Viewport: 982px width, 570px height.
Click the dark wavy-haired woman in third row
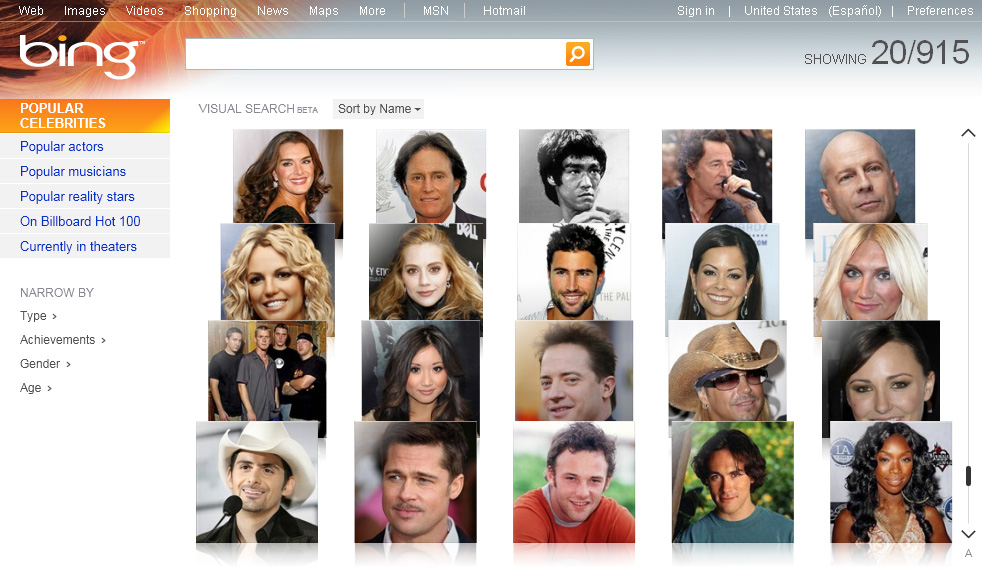pyautogui.click(x=421, y=370)
